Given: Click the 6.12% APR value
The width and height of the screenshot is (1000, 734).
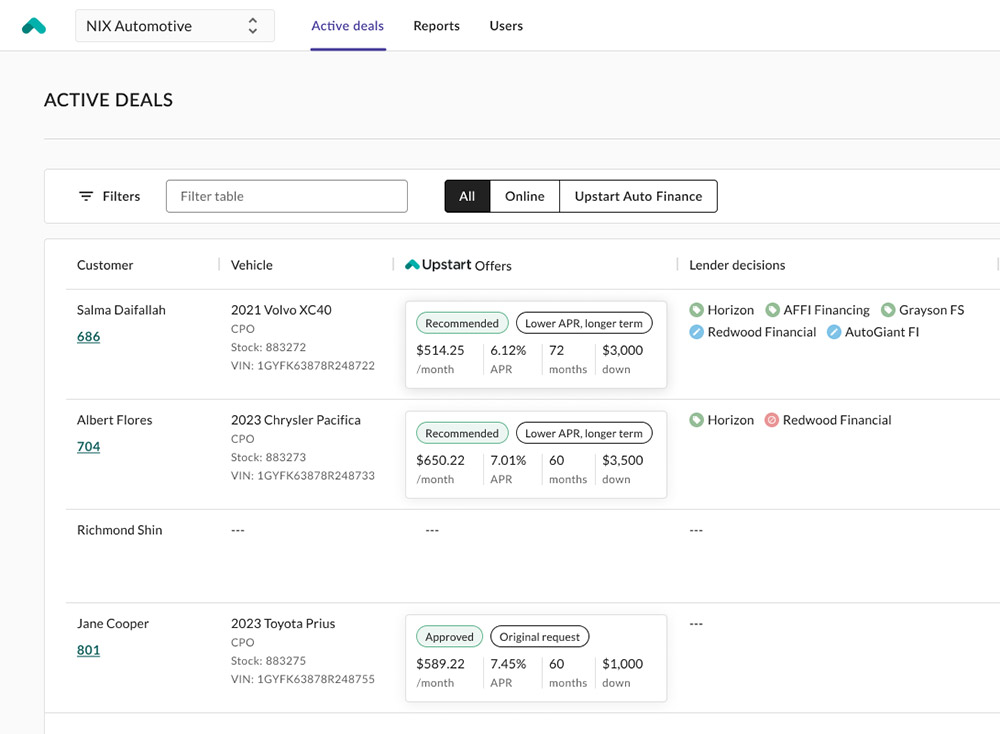Looking at the screenshot, I should click(x=508, y=350).
